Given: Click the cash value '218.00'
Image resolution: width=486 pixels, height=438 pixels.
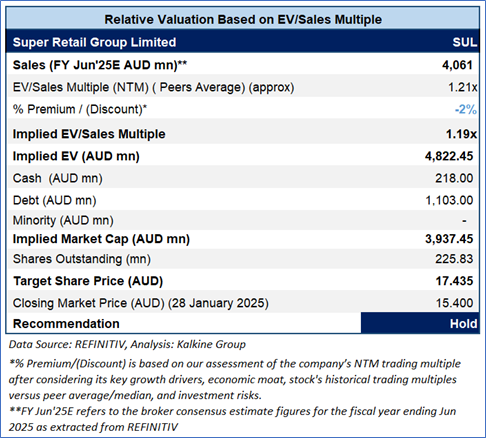Looking at the screenshot, I should [454, 178].
